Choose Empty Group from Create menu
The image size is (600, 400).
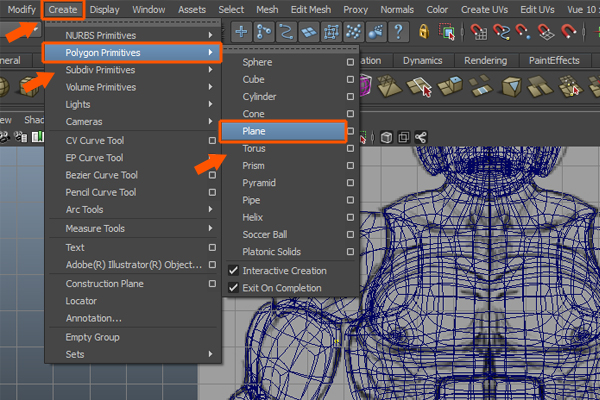[x=94, y=337]
